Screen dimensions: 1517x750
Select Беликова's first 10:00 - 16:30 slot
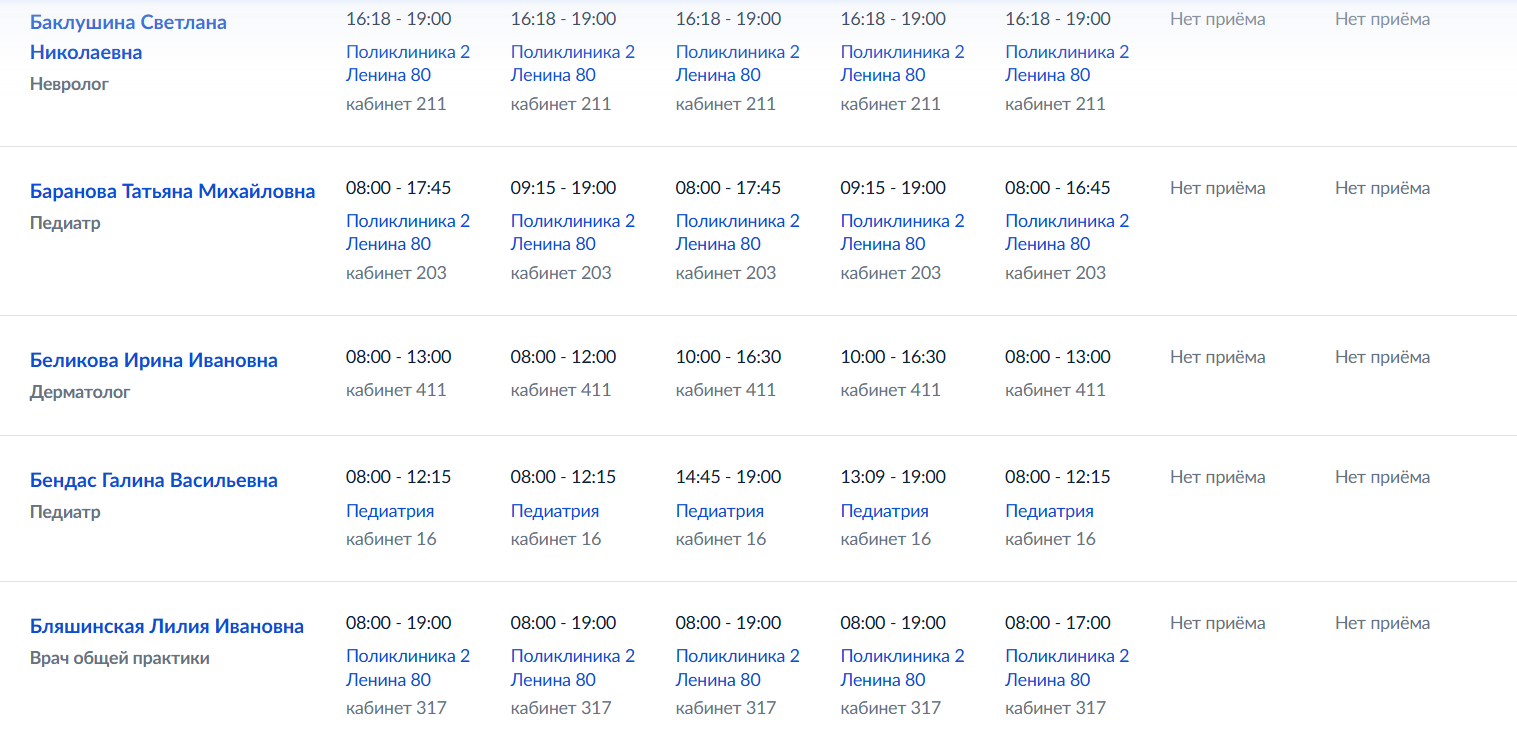pos(729,357)
